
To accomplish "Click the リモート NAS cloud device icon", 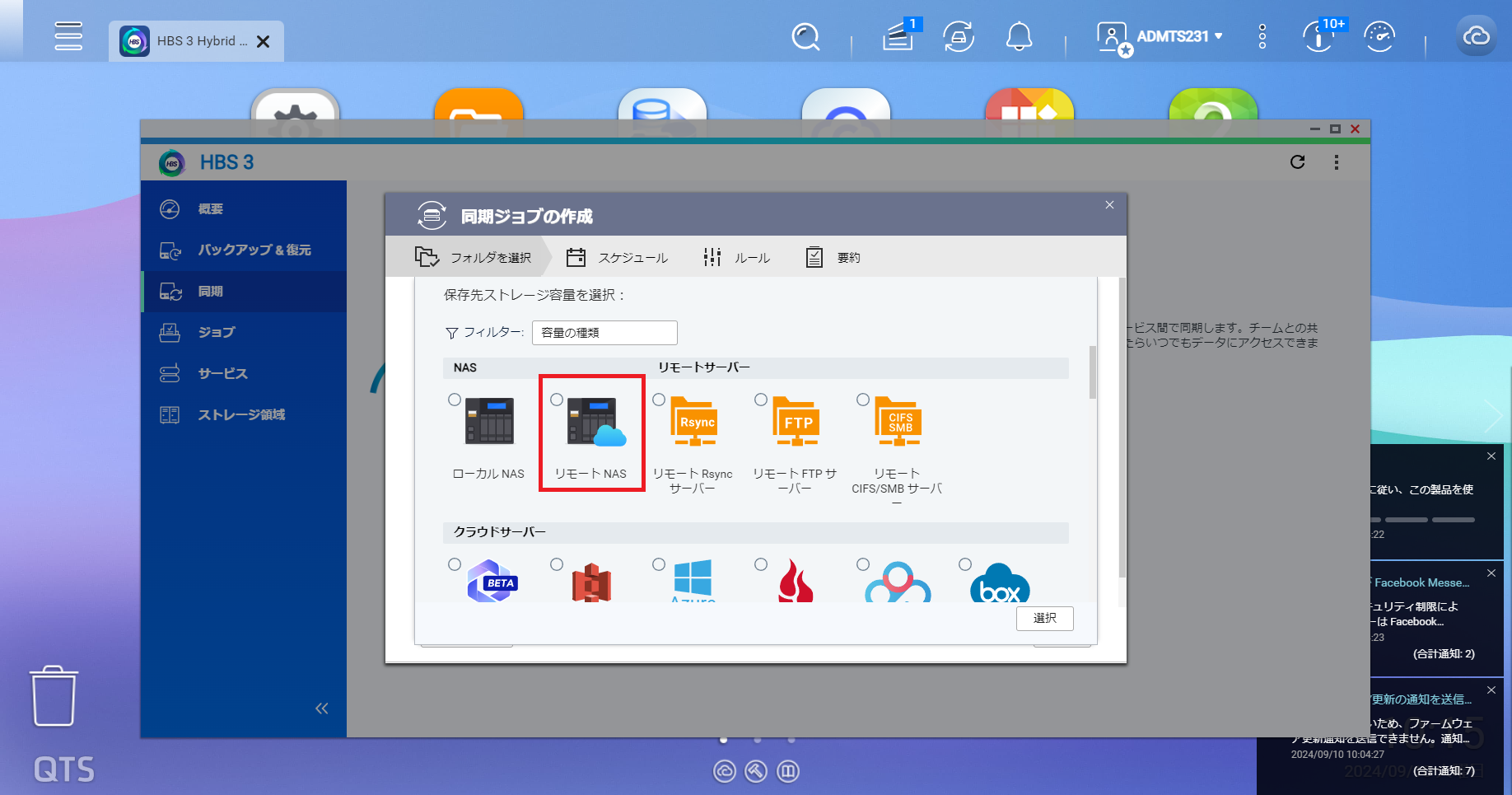I will tap(596, 422).
